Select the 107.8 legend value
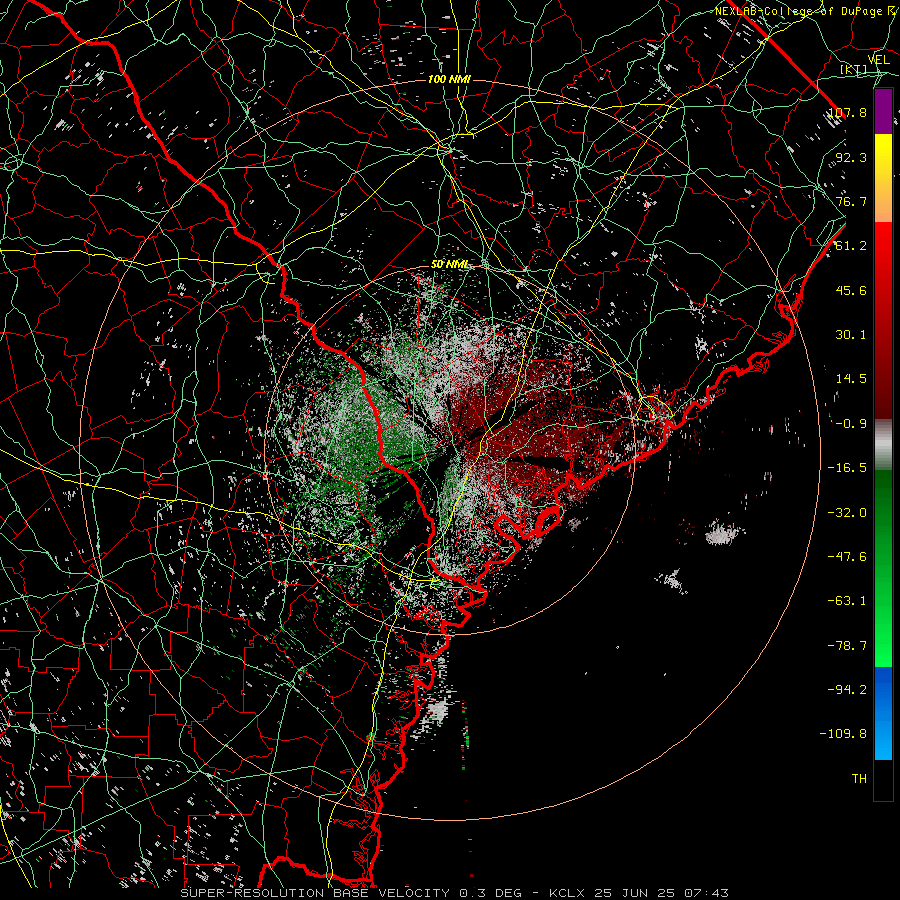 848,112
